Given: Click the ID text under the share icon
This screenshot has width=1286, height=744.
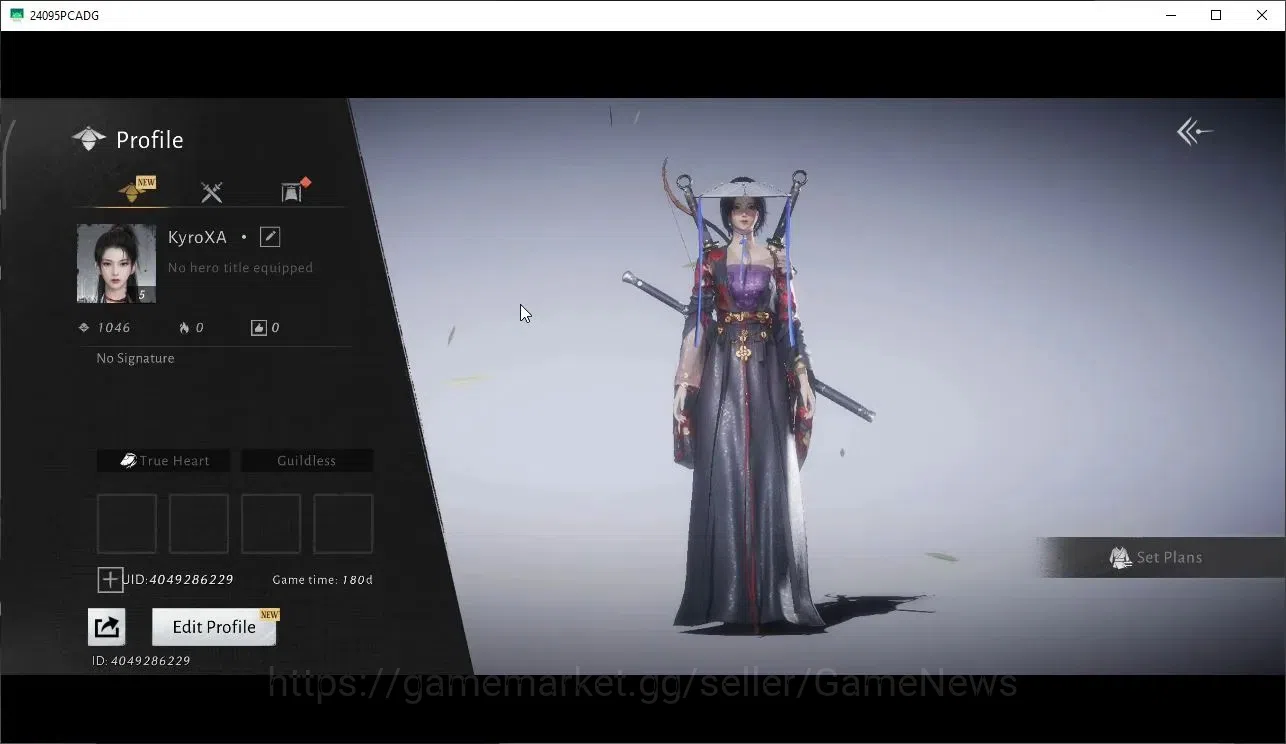Looking at the screenshot, I should tap(141, 661).
